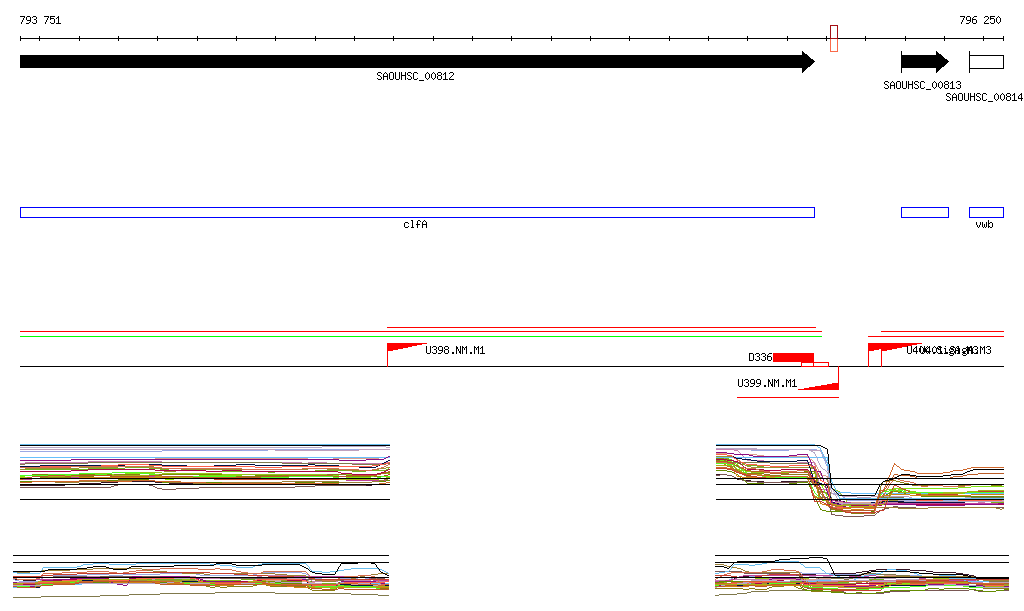This screenshot has width=1024, height=611.
Task: Click the white SAOUHSC_00814 gene box
Action: 986,62
